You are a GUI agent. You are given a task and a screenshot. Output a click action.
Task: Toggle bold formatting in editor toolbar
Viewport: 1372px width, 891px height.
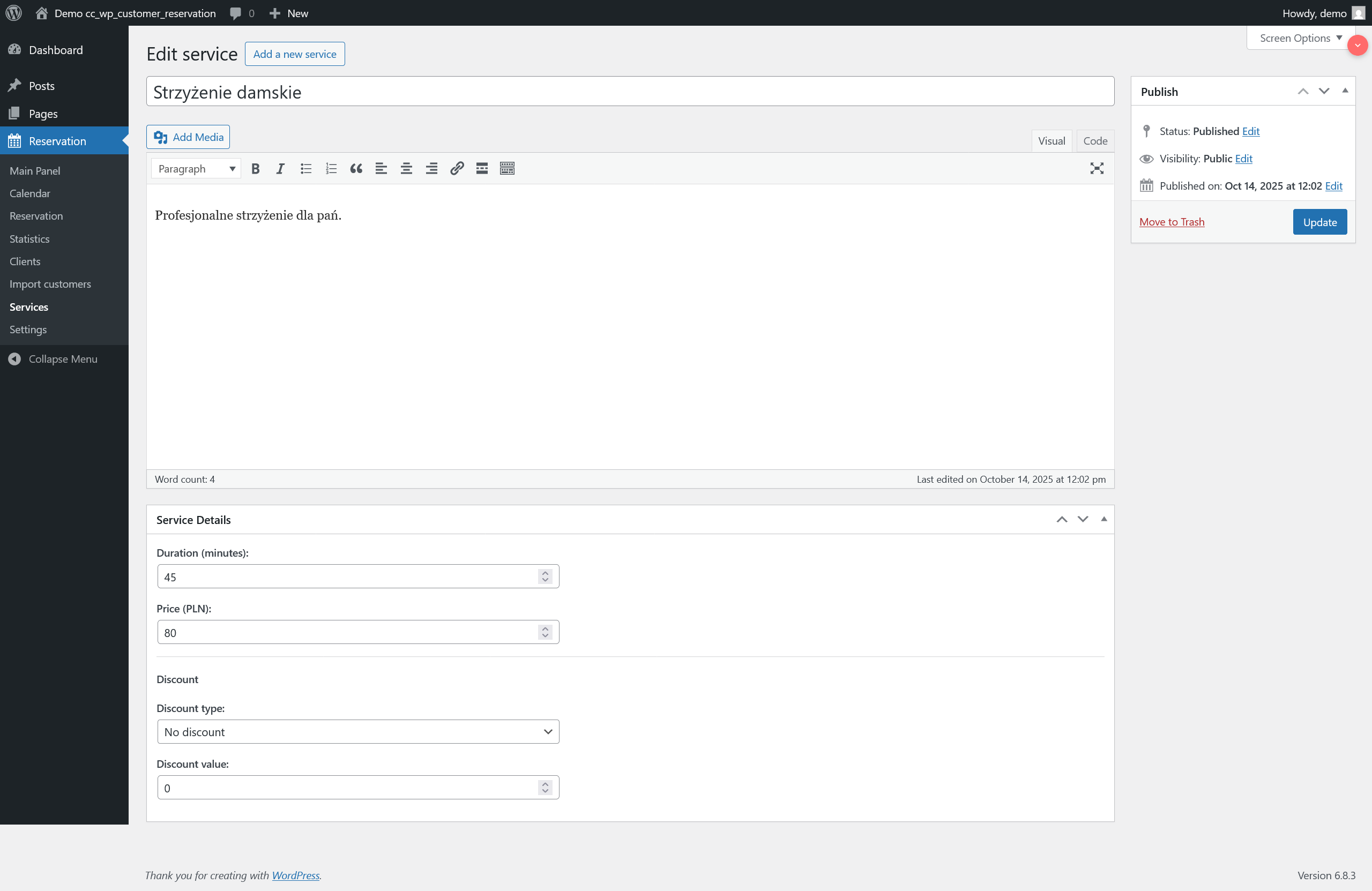(x=256, y=168)
